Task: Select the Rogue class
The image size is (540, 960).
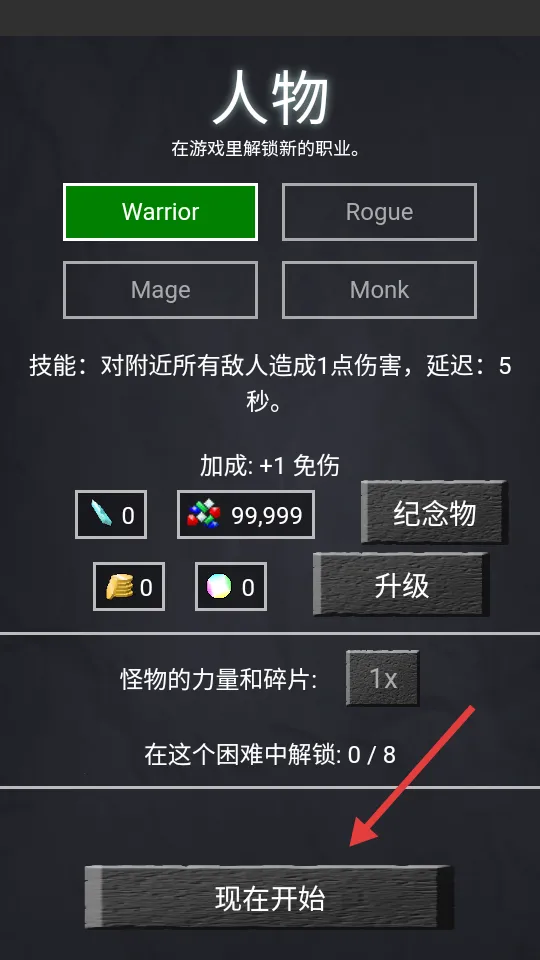Action: pos(379,212)
